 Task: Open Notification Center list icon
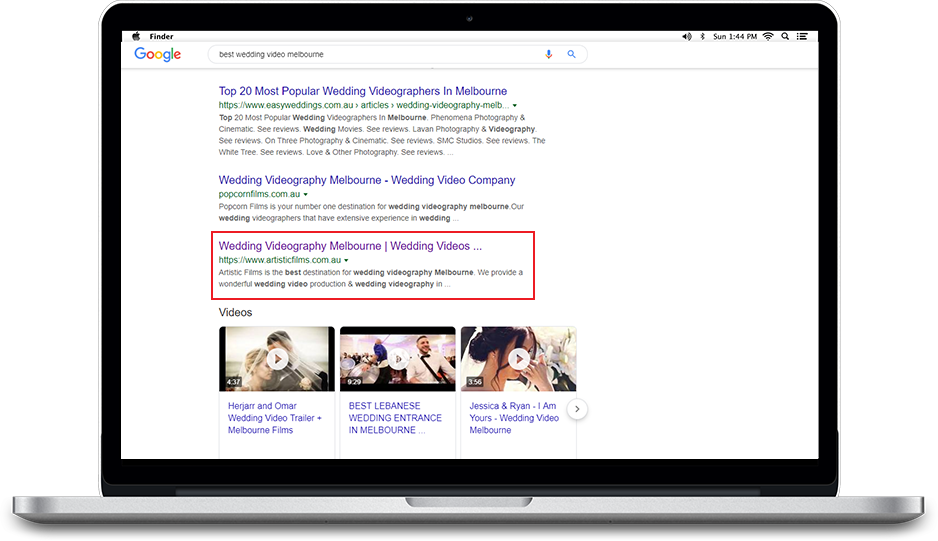click(802, 37)
